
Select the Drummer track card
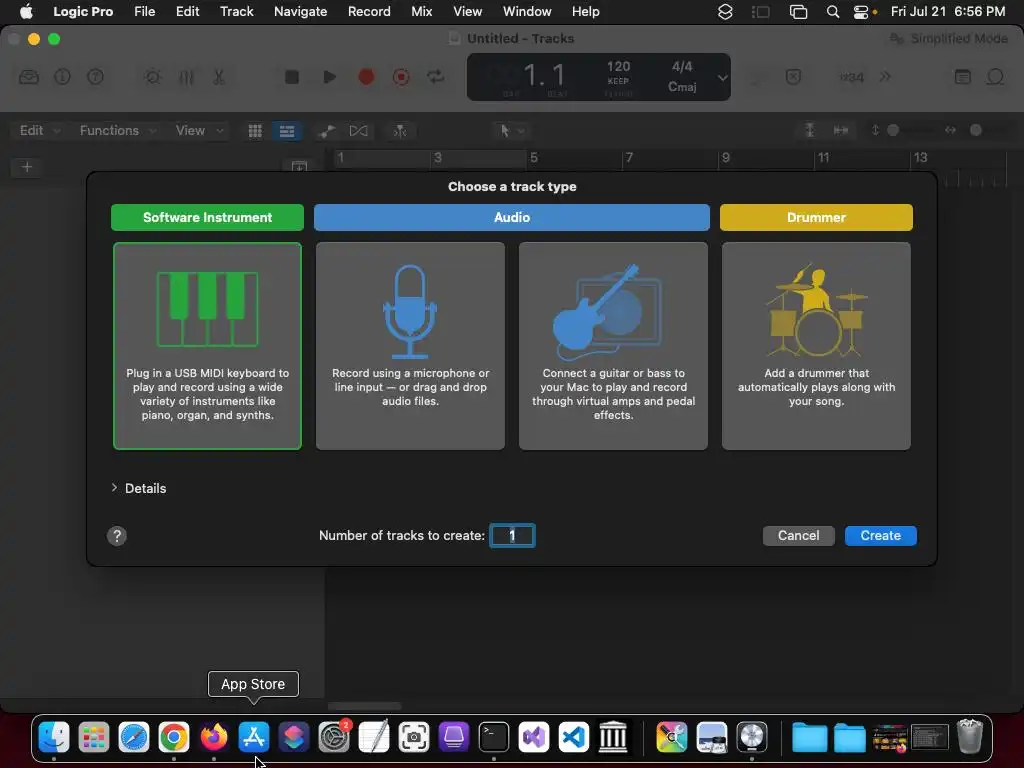pos(816,345)
